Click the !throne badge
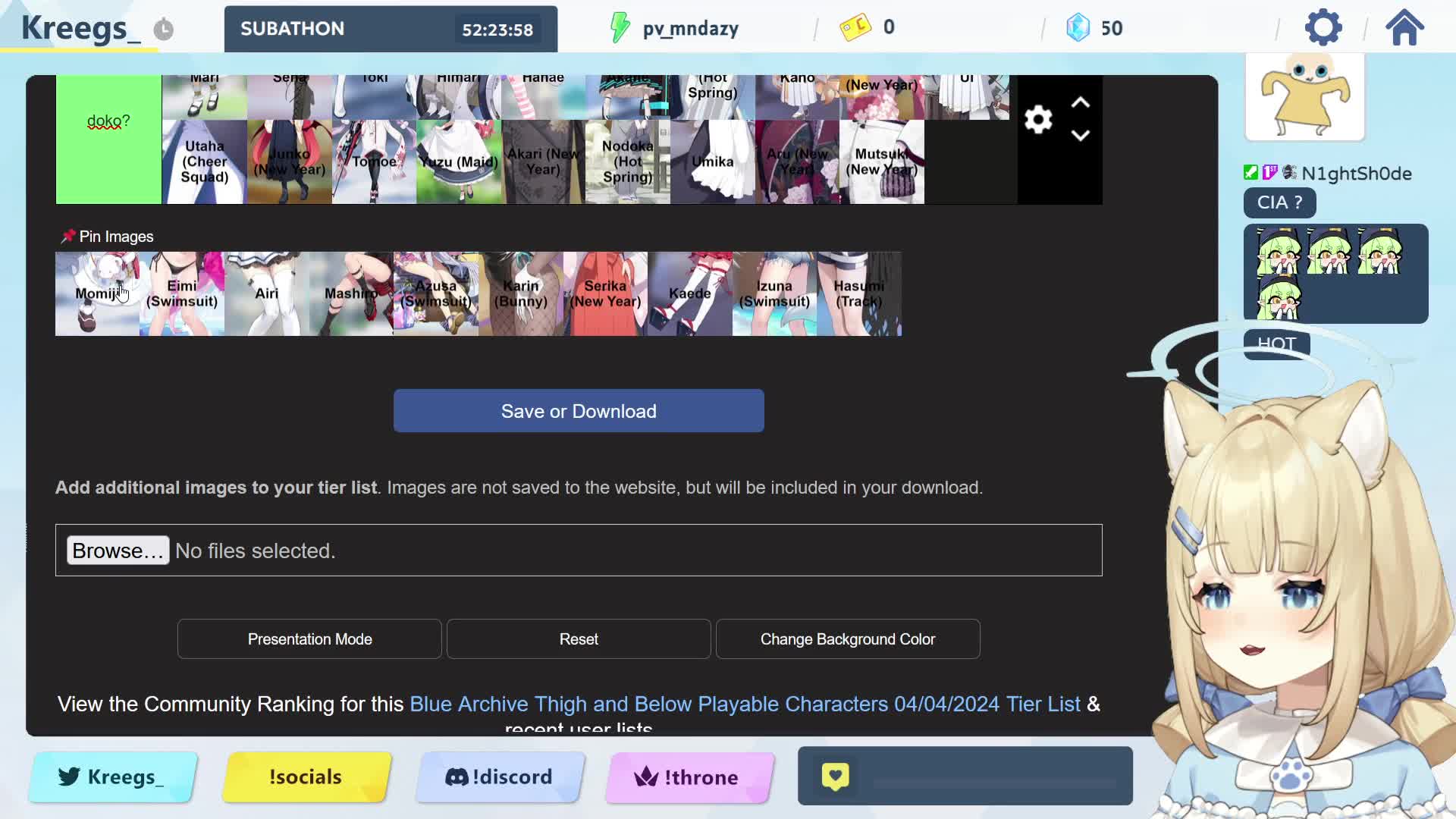Image resolution: width=1456 pixels, height=819 pixels. point(689,777)
